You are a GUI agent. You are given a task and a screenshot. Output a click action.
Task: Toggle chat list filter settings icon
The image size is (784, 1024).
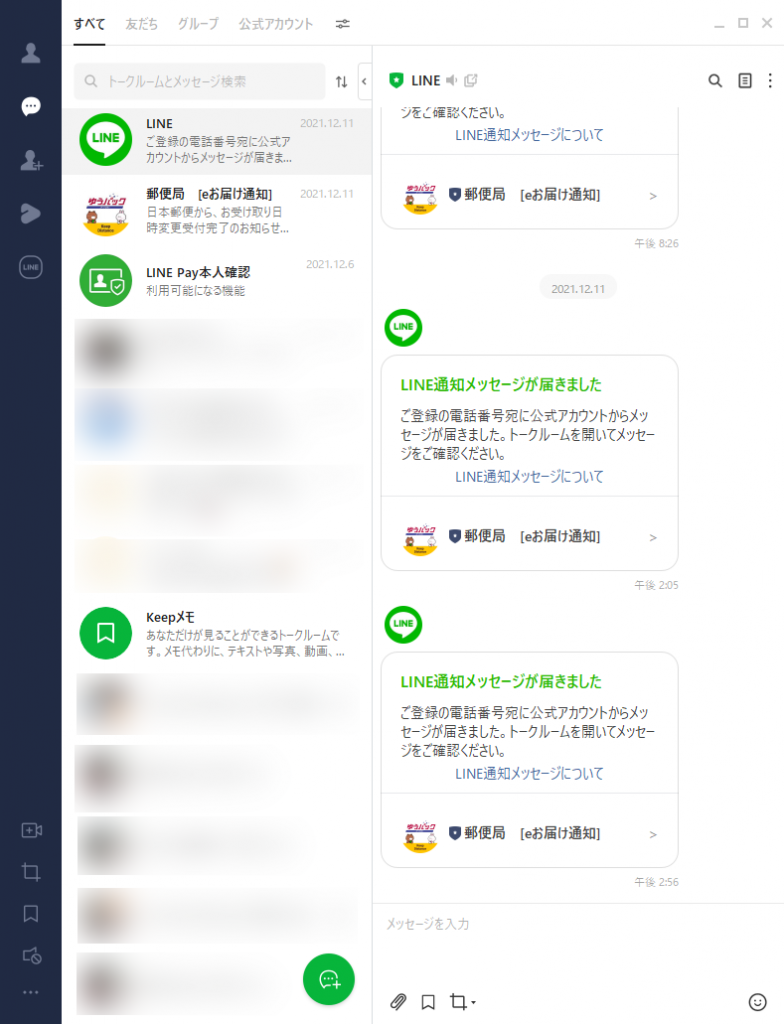click(x=342, y=24)
